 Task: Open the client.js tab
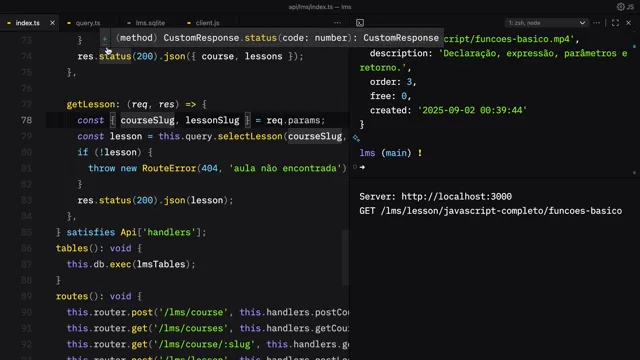point(207,23)
